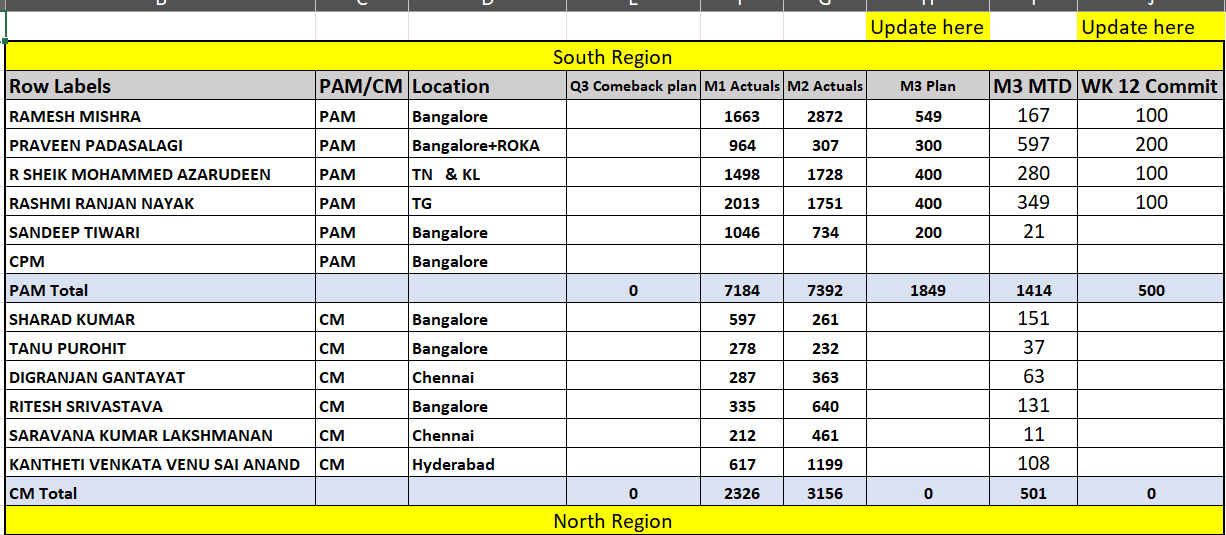Click the "Bangalore+ROKA" location cell
This screenshot has height=535, width=1226.
coord(476,145)
